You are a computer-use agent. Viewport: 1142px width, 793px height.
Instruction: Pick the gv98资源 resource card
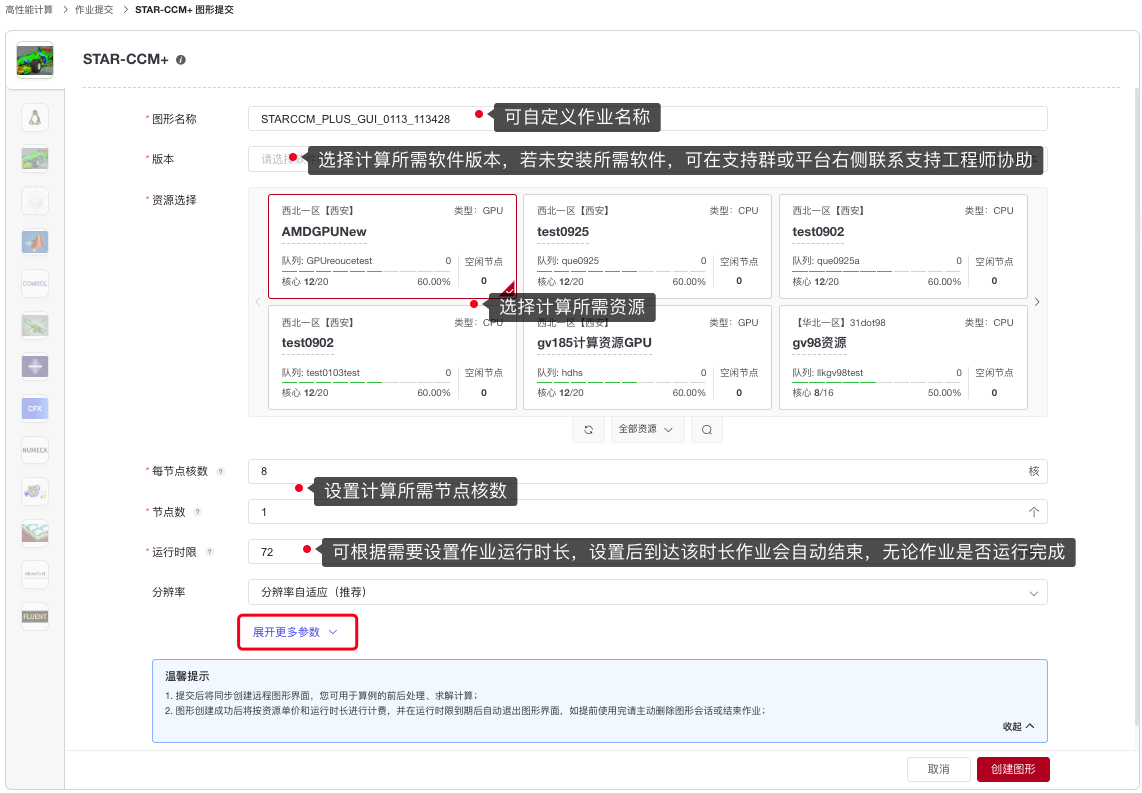pos(902,357)
